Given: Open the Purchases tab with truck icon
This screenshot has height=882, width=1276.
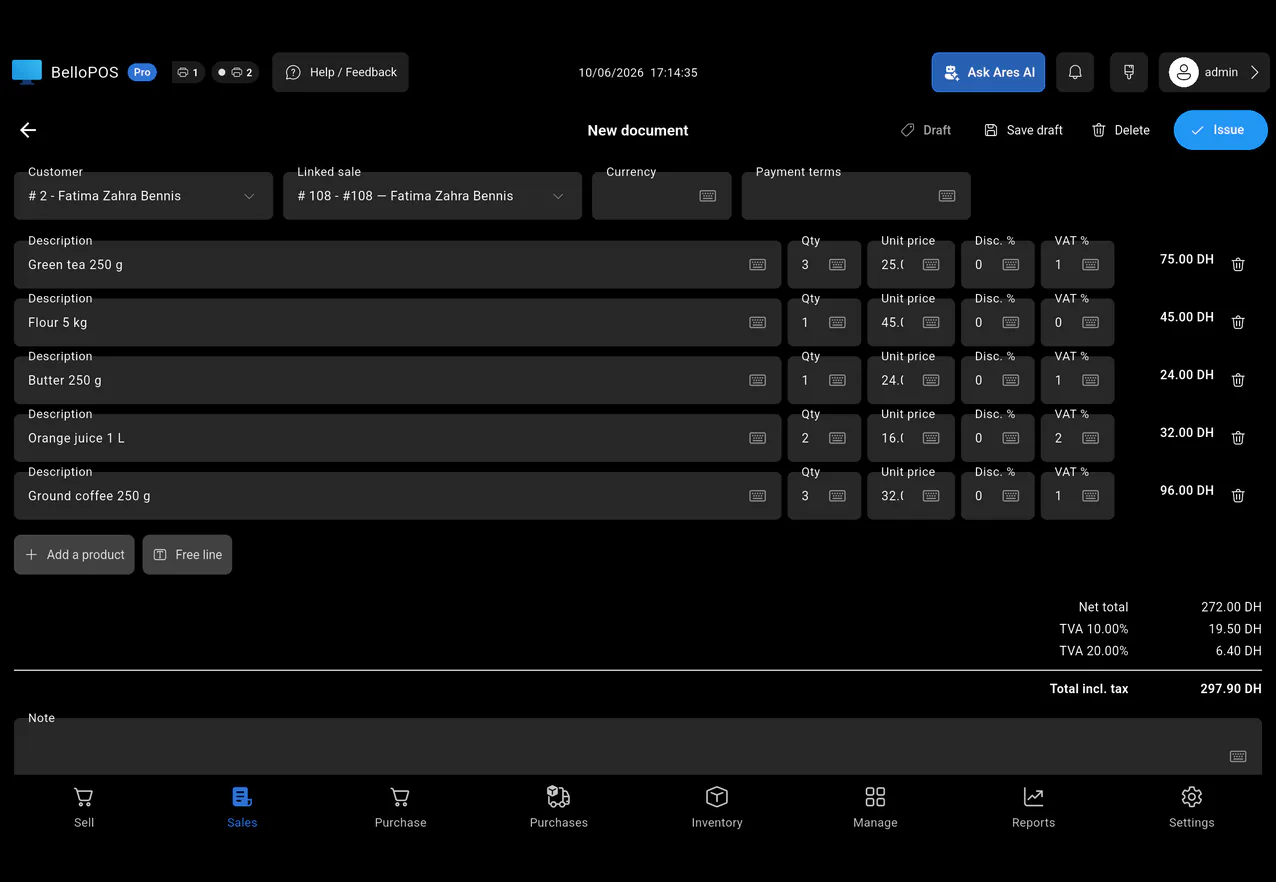Looking at the screenshot, I should (559, 808).
